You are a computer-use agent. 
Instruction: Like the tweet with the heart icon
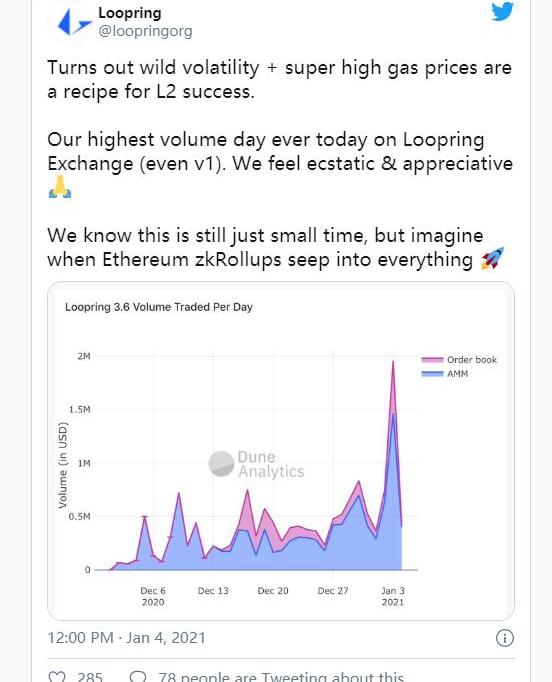tap(57, 677)
